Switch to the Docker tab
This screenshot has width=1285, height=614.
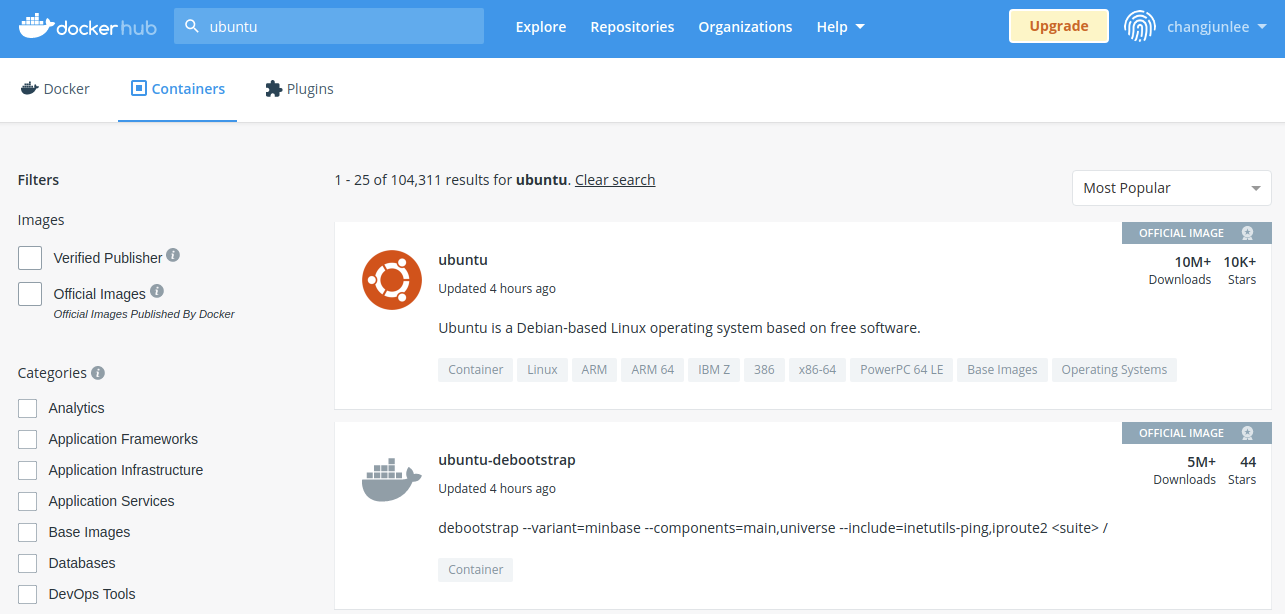(x=55, y=89)
